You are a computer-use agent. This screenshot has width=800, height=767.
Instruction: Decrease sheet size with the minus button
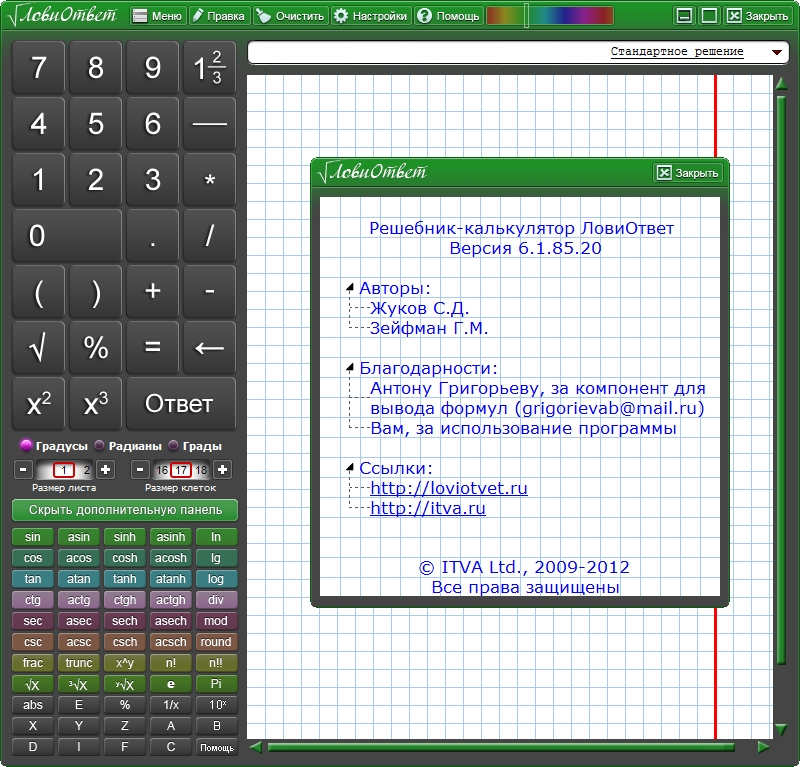click(23, 469)
